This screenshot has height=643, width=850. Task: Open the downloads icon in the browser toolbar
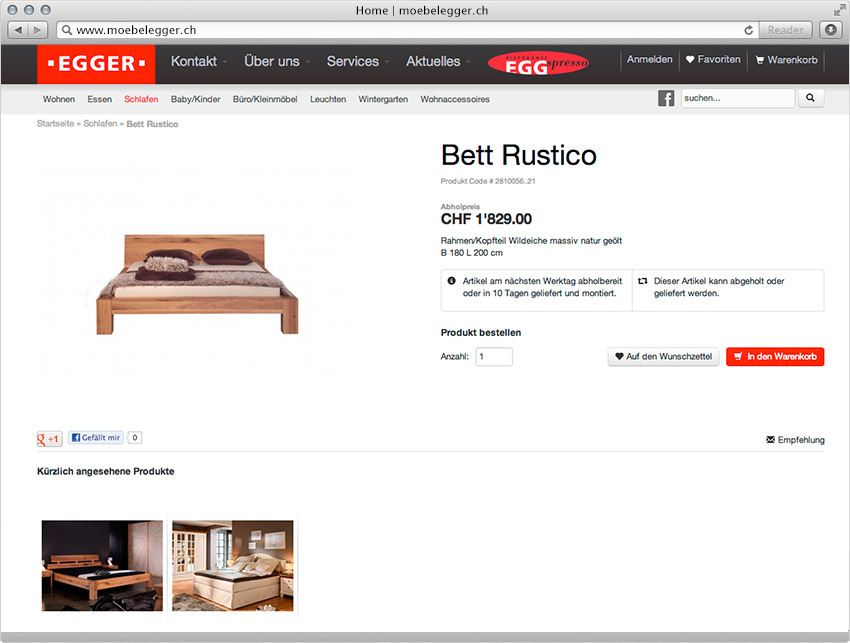[x=830, y=30]
